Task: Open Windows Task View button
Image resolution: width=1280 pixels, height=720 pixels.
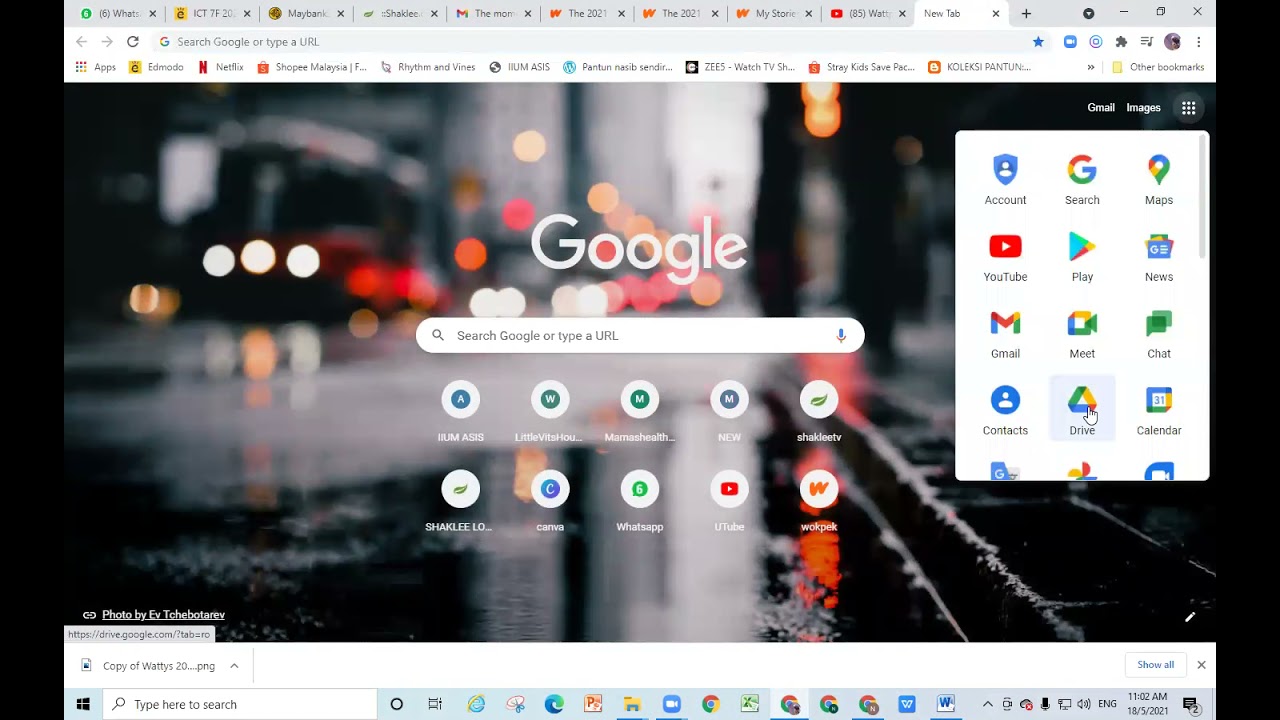Action: point(435,704)
